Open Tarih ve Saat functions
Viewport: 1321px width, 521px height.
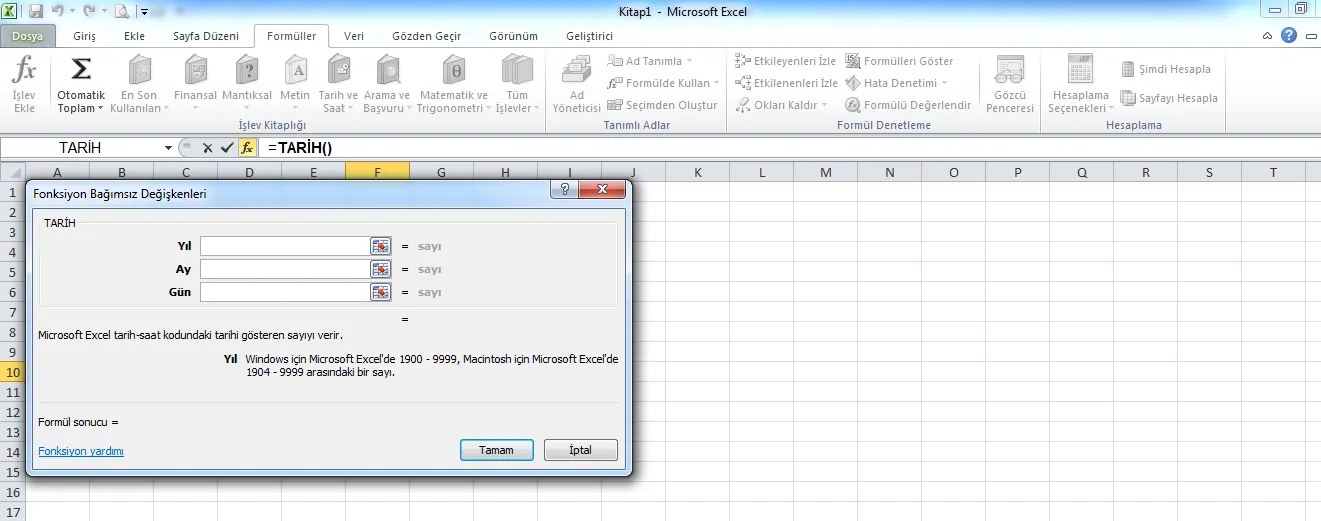point(338,84)
